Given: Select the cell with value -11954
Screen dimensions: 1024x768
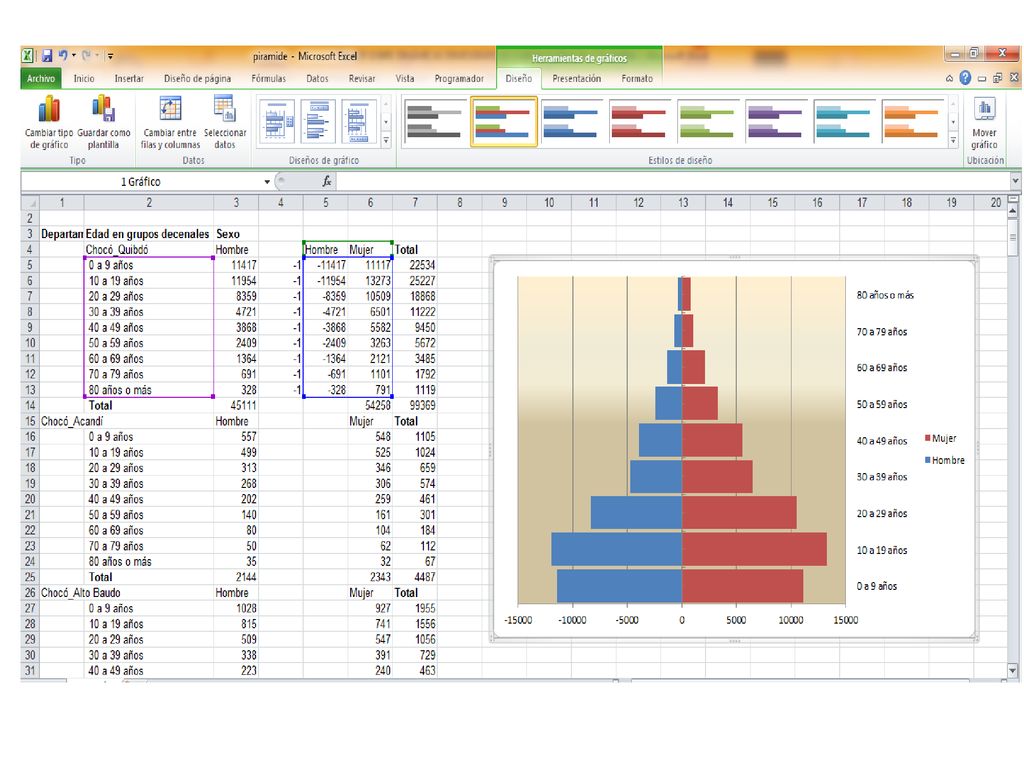Looking at the screenshot, I should pyautogui.click(x=325, y=281).
